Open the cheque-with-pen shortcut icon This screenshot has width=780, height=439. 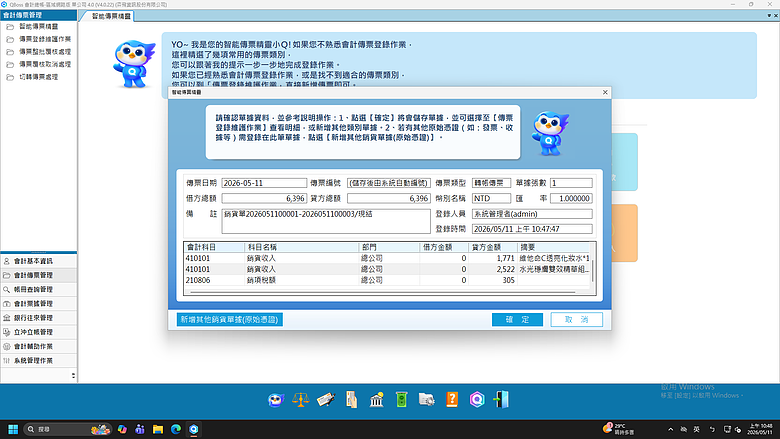point(326,400)
